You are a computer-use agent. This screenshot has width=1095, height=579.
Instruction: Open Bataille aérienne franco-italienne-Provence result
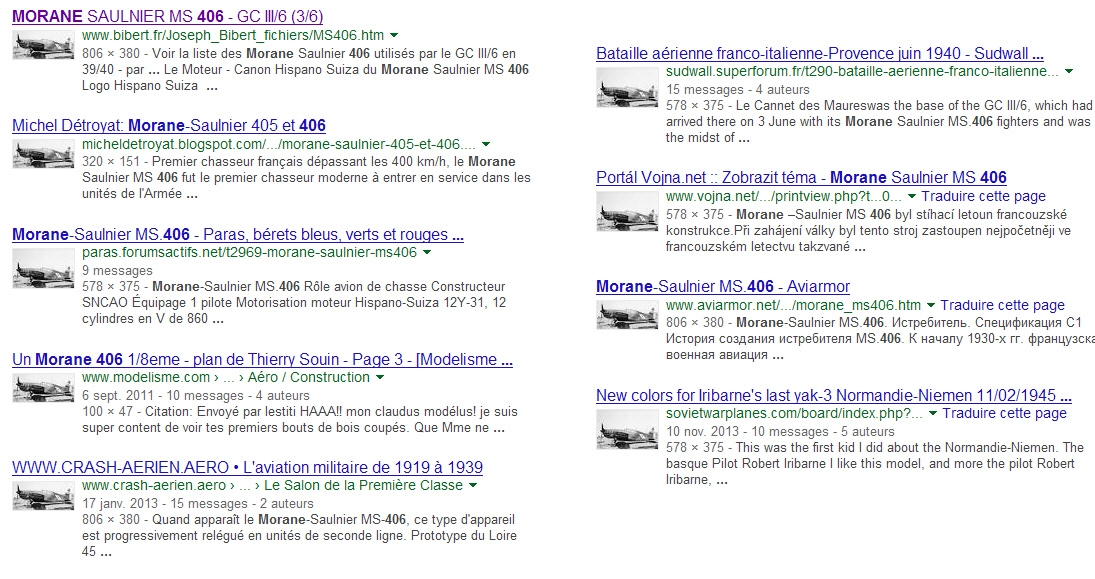pos(820,54)
